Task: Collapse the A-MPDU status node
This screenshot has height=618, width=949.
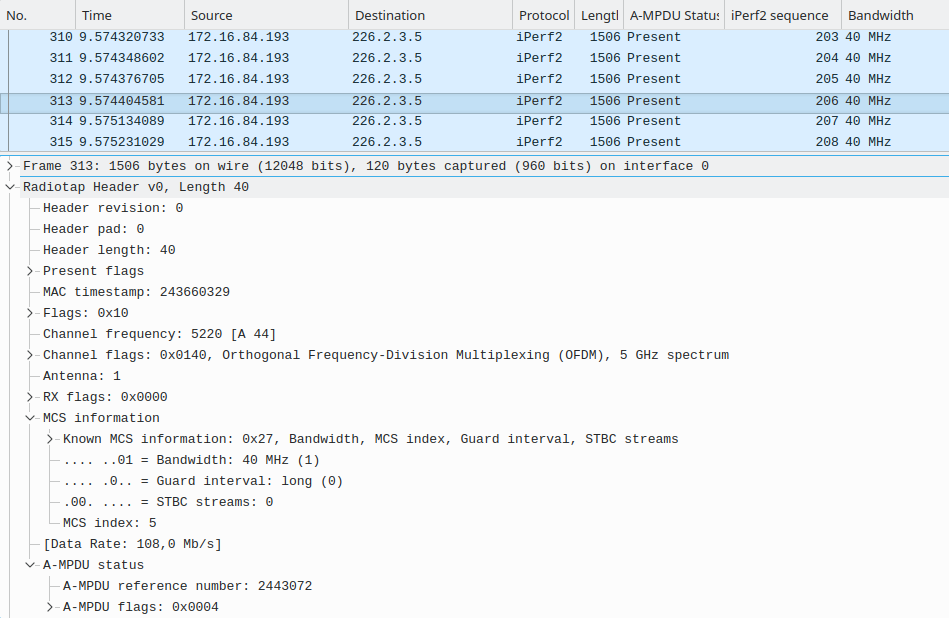Action: pyautogui.click(x=30, y=565)
